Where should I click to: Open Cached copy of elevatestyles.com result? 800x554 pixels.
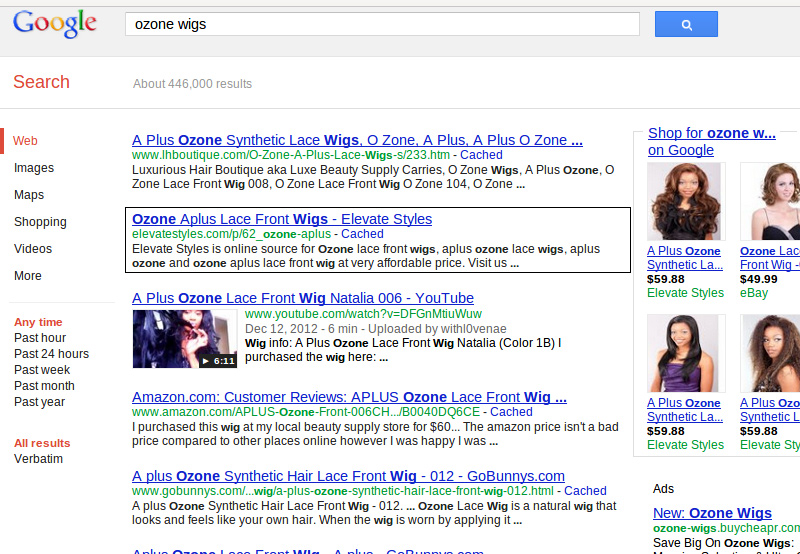[x=362, y=234]
